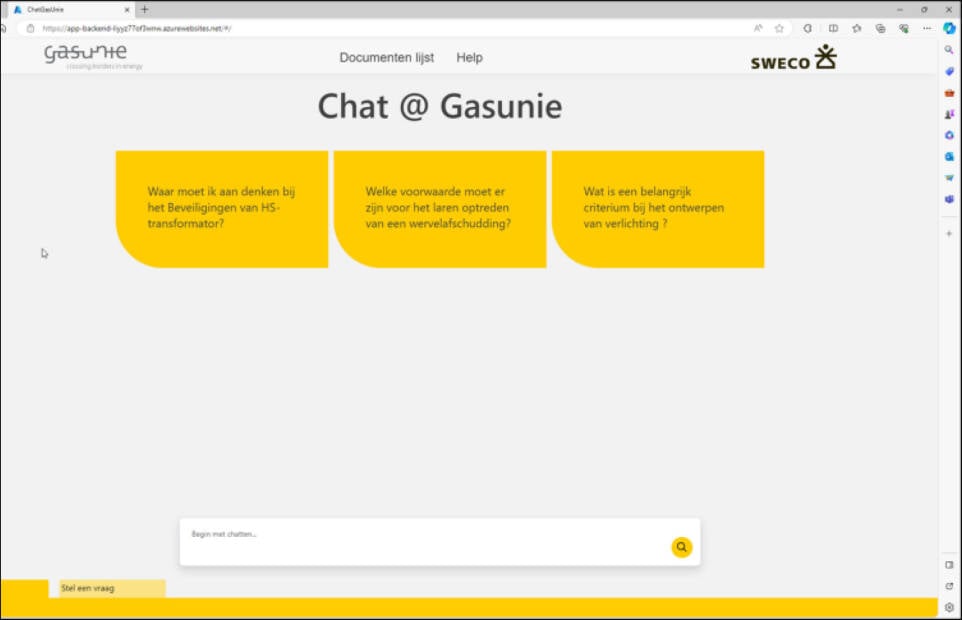
Task: Open the Documenten lijst menu item
Action: tap(386, 58)
